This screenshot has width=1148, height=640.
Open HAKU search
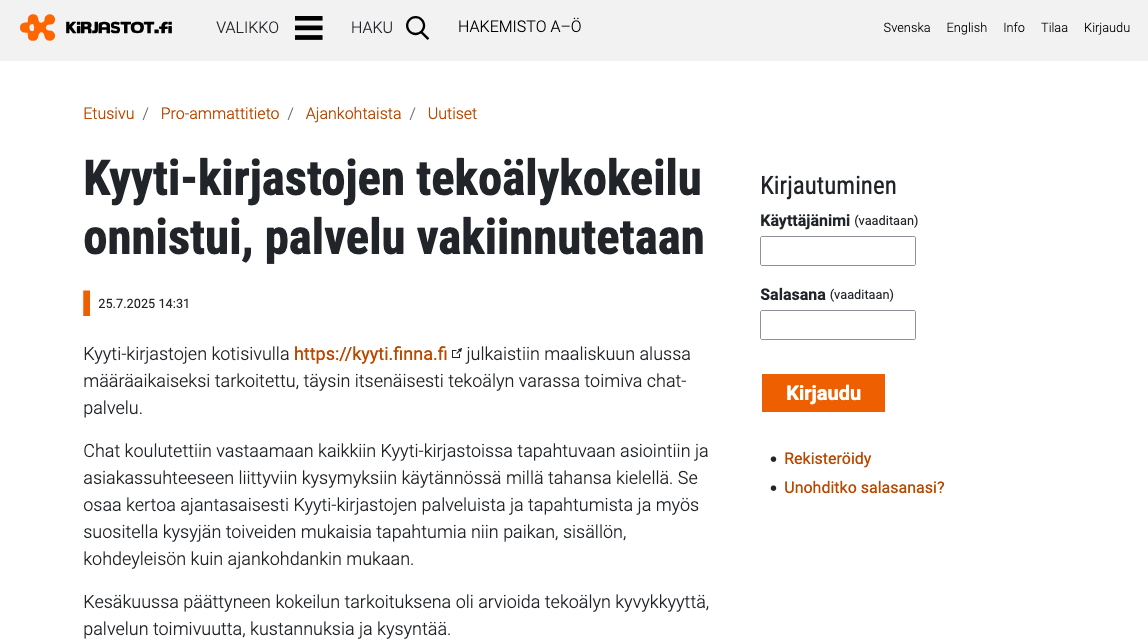(372, 28)
